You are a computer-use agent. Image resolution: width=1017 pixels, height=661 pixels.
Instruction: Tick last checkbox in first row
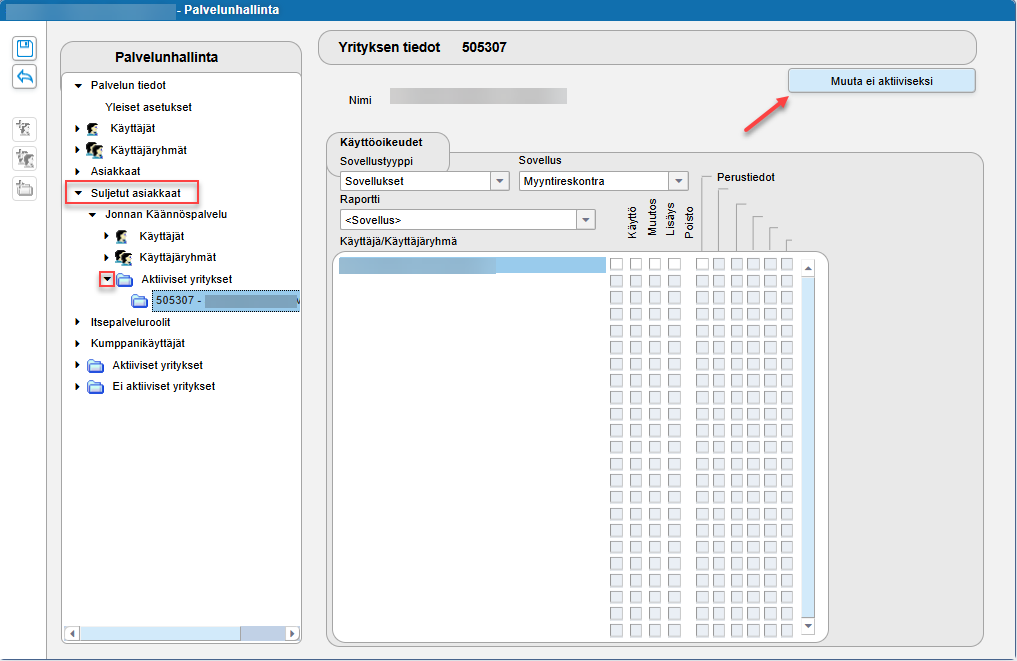787,264
